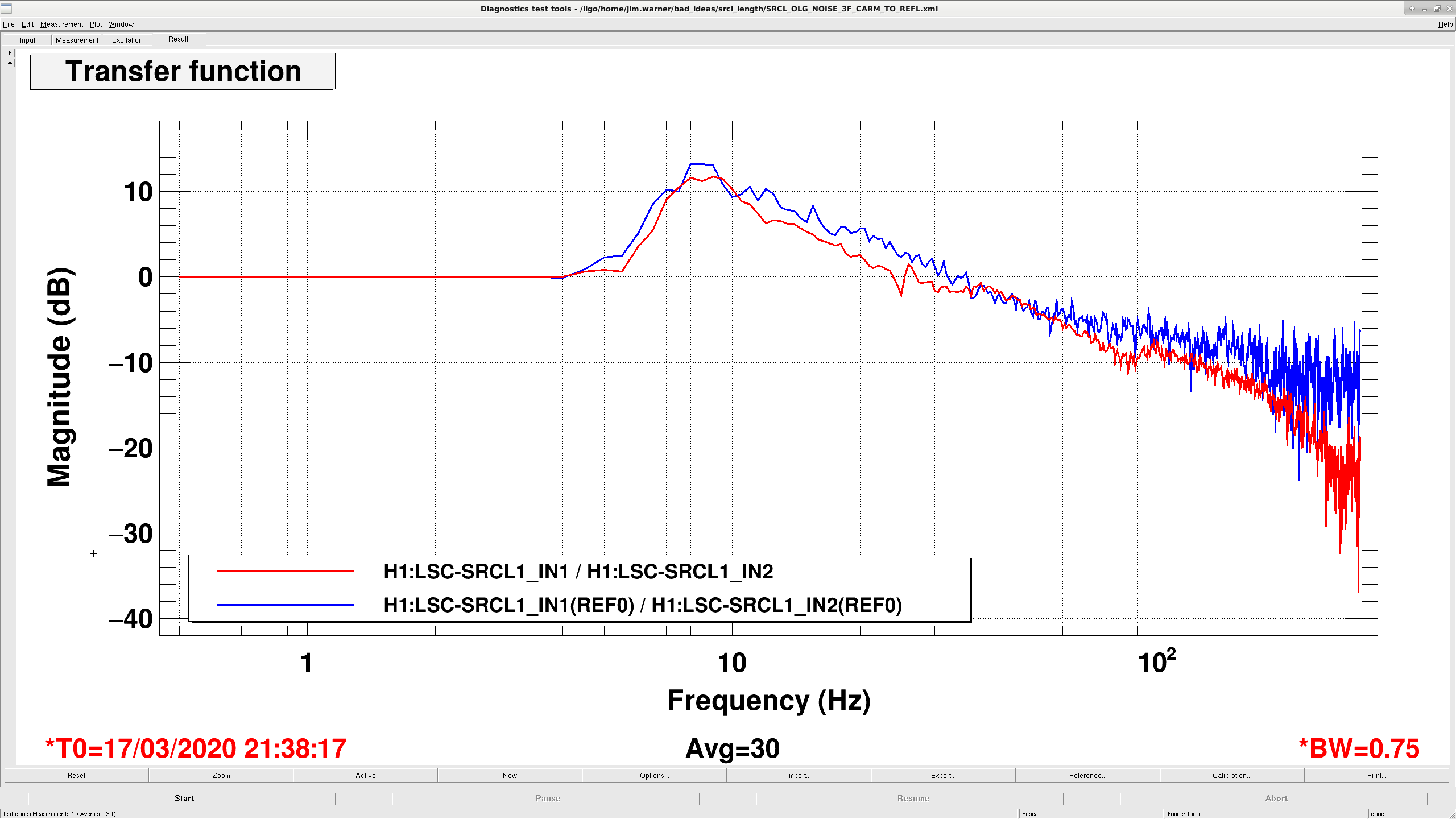Click the Export... button
Image resolution: width=1456 pixels, height=819 pixels.
pos(943,775)
